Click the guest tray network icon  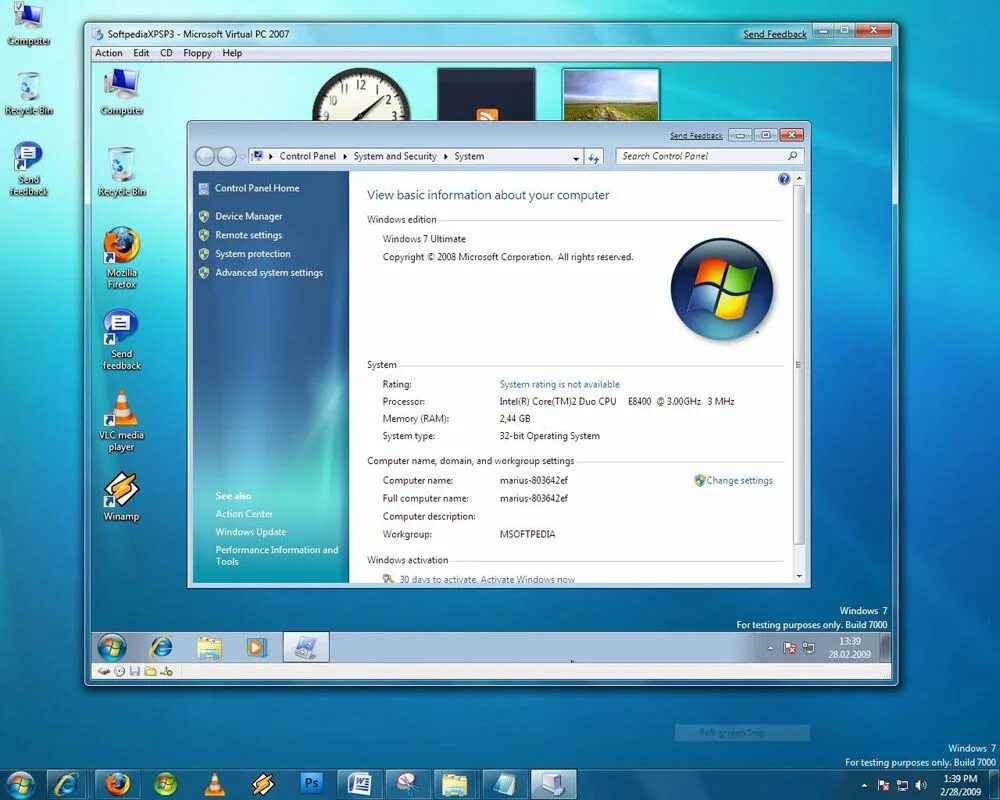(x=809, y=648)
